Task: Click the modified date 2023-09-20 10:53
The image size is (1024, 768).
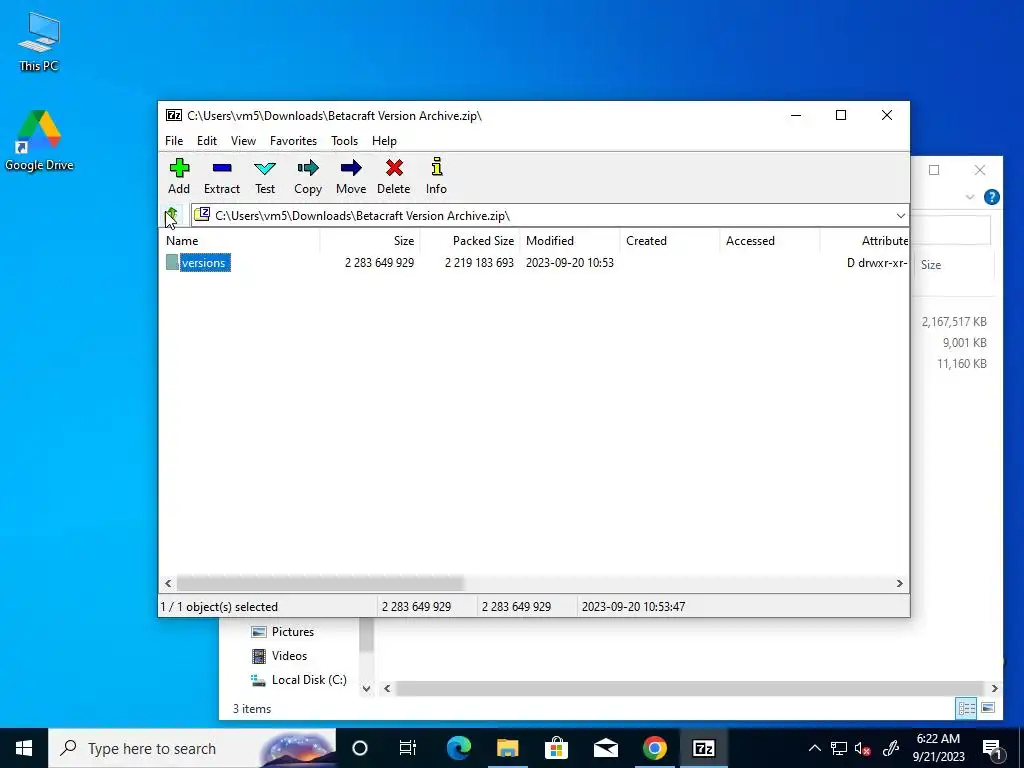Action: coord(569,263)
